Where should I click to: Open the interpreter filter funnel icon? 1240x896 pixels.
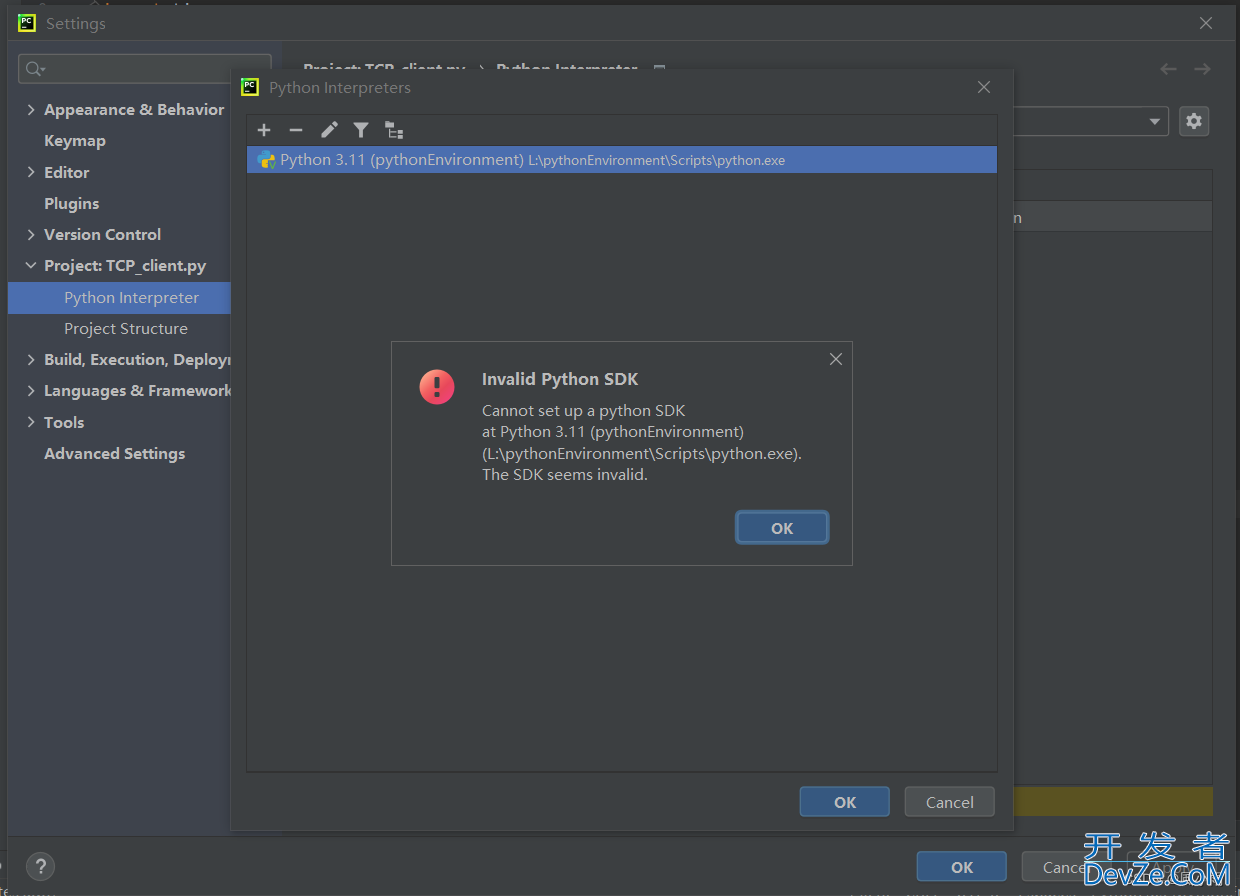coord(361,130)
